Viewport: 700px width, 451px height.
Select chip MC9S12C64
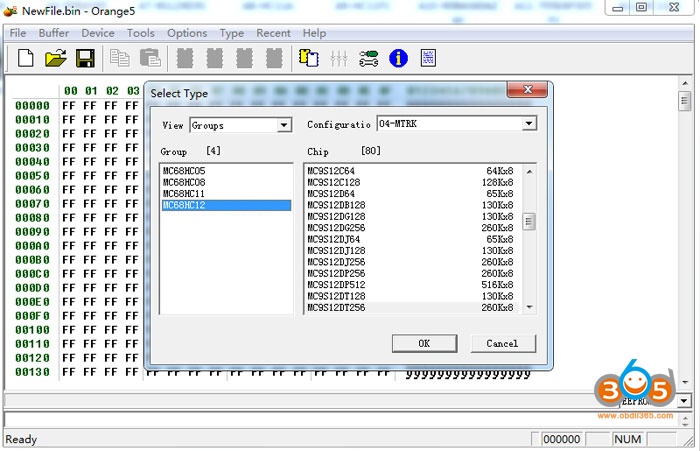pyautogui.click(x=411, y=171)
